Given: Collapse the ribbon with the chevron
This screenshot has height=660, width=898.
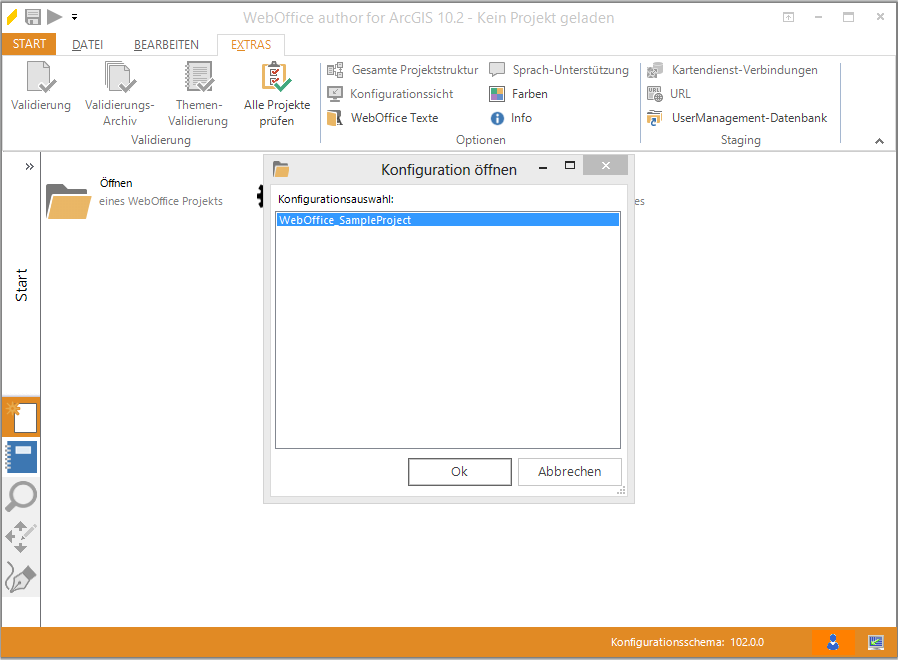Looking at the screenshot, I should 879,141.
